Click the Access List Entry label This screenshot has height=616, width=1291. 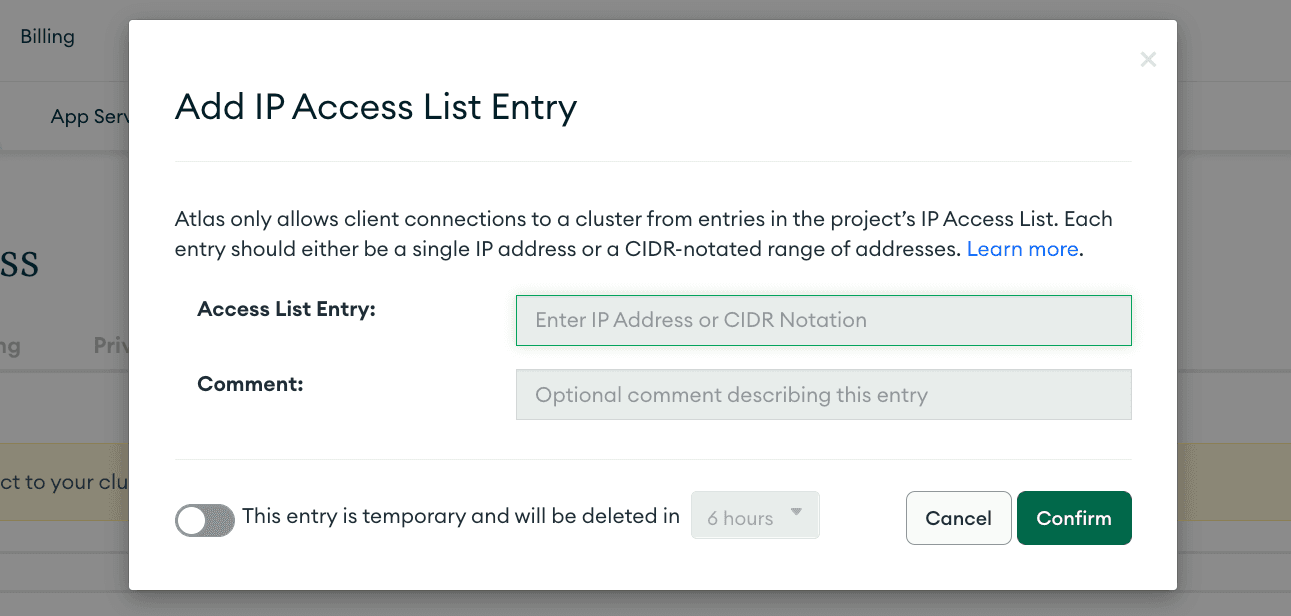[x=286, y=309]
